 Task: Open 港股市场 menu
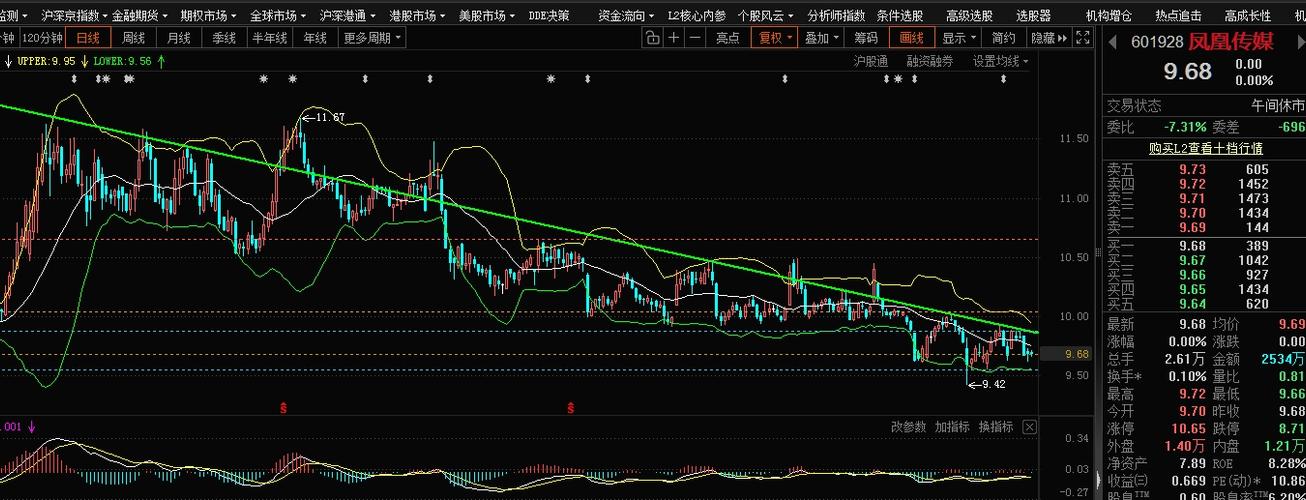coord(418,16)
